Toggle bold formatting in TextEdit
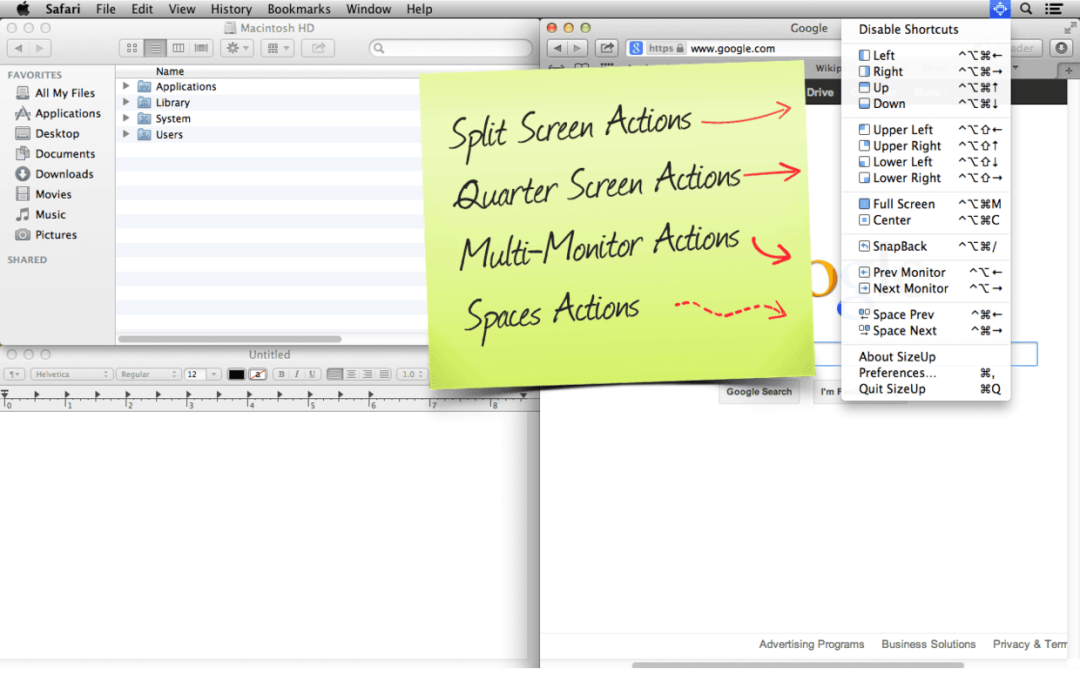Screen dimensions: 1080x675 [x=282, y=374]
